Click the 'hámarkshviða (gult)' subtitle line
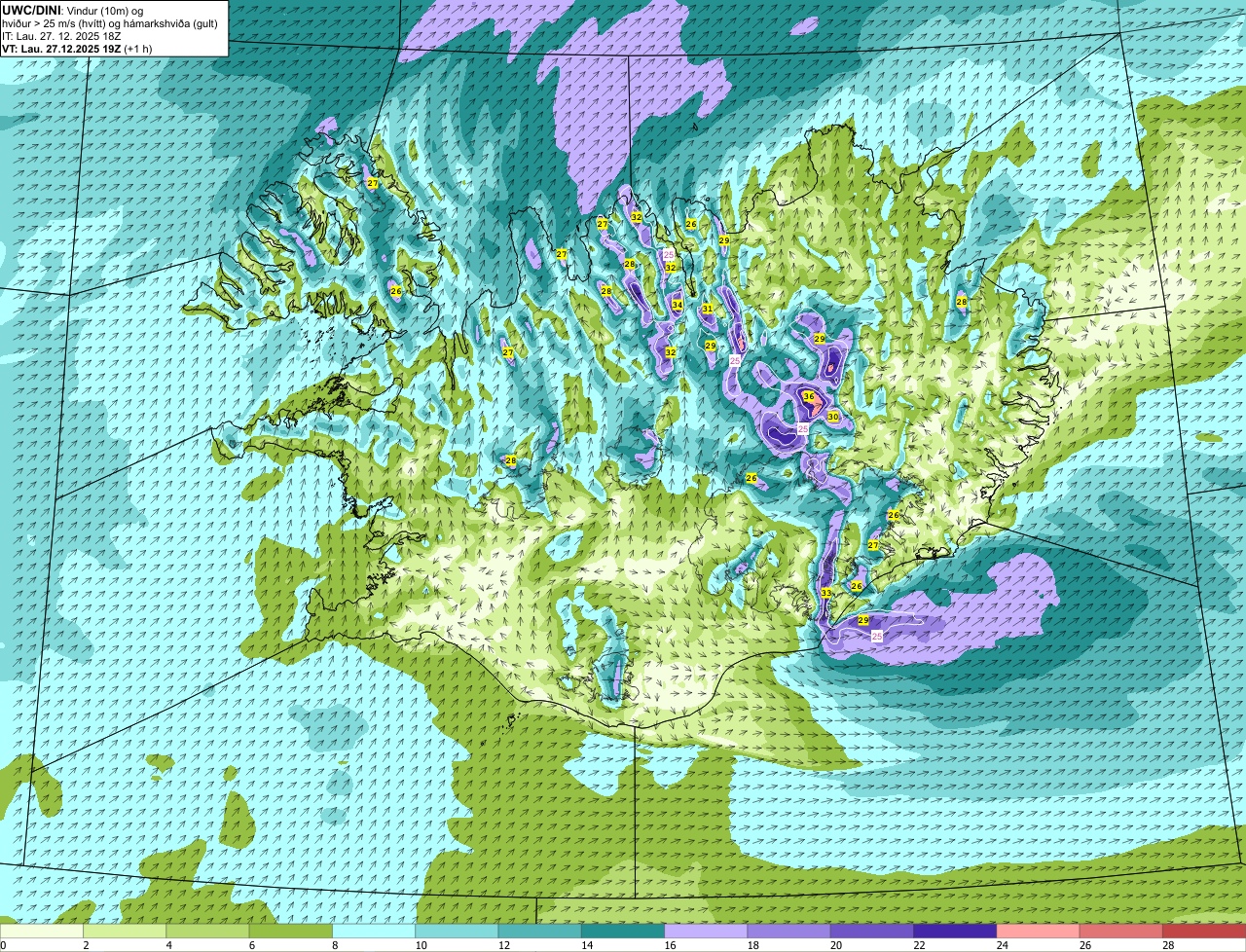 coord(110,23)
